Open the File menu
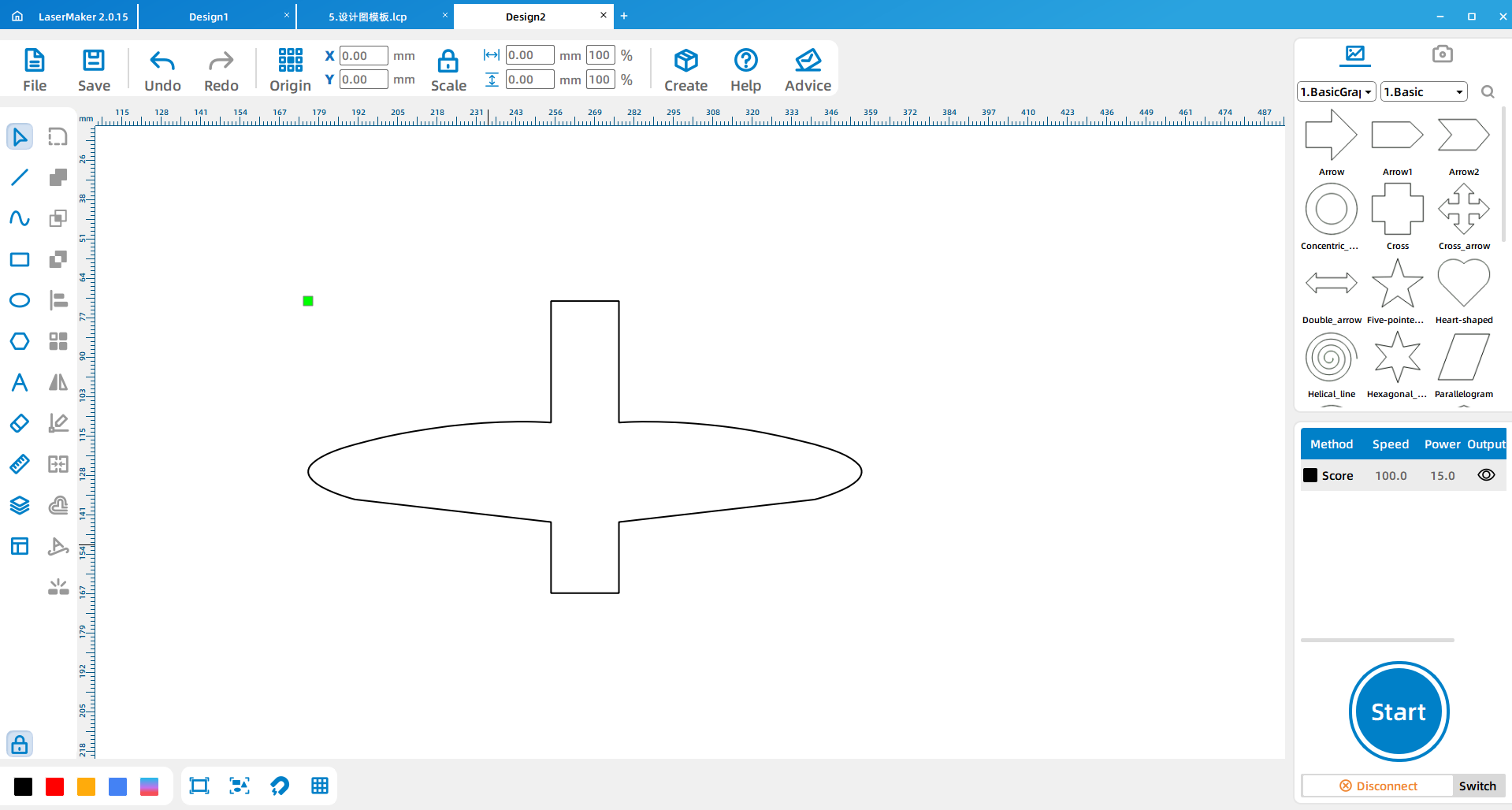This screenshot has height=810, width=1512. coord(35,69)
